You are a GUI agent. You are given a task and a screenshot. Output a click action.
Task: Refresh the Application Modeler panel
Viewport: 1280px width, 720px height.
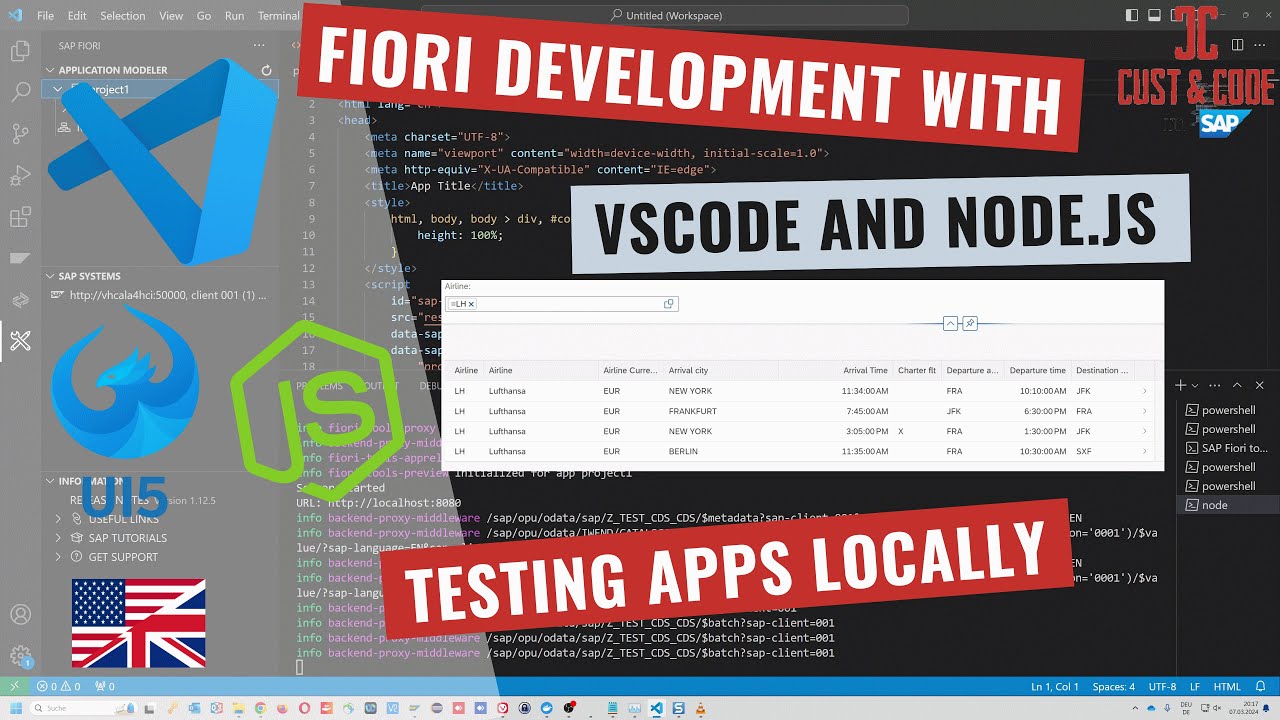click(266, 70)
